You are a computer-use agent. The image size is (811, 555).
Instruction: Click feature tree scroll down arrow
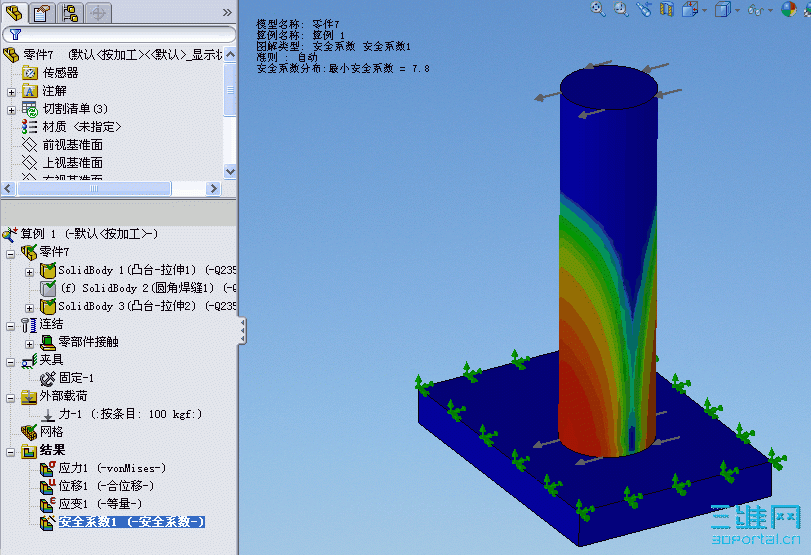230,171
